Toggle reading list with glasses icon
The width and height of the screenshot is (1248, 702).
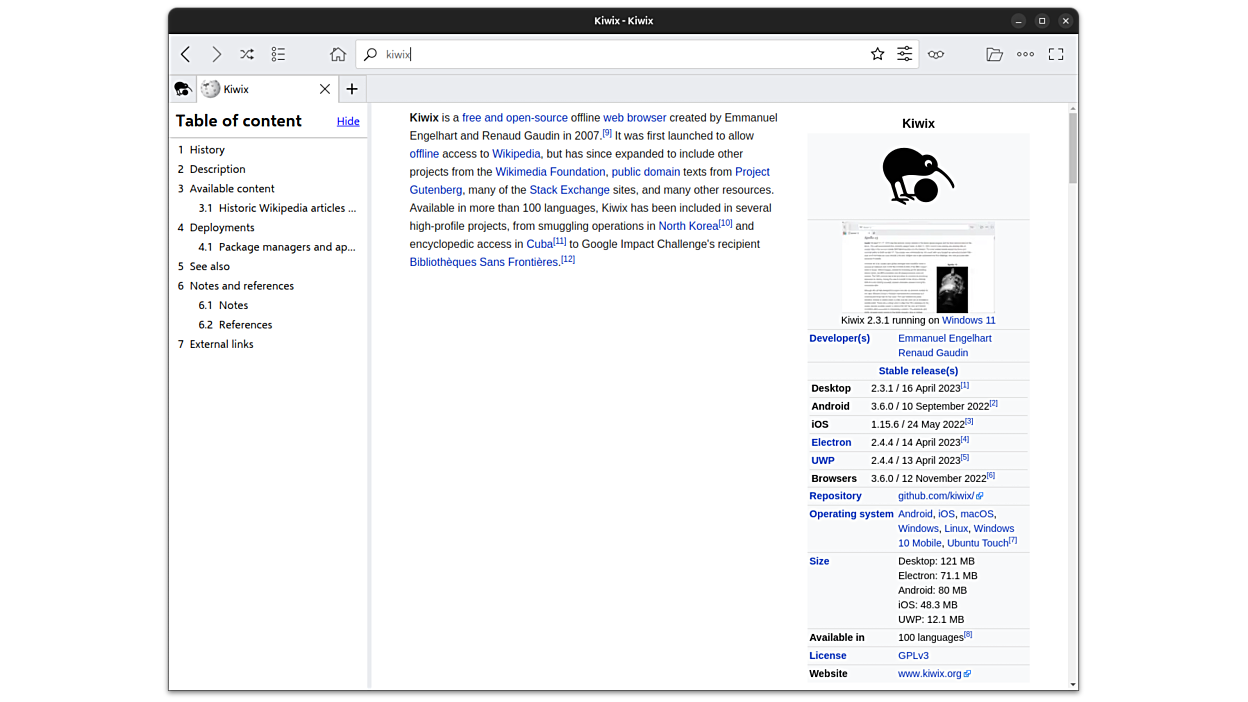936,54
